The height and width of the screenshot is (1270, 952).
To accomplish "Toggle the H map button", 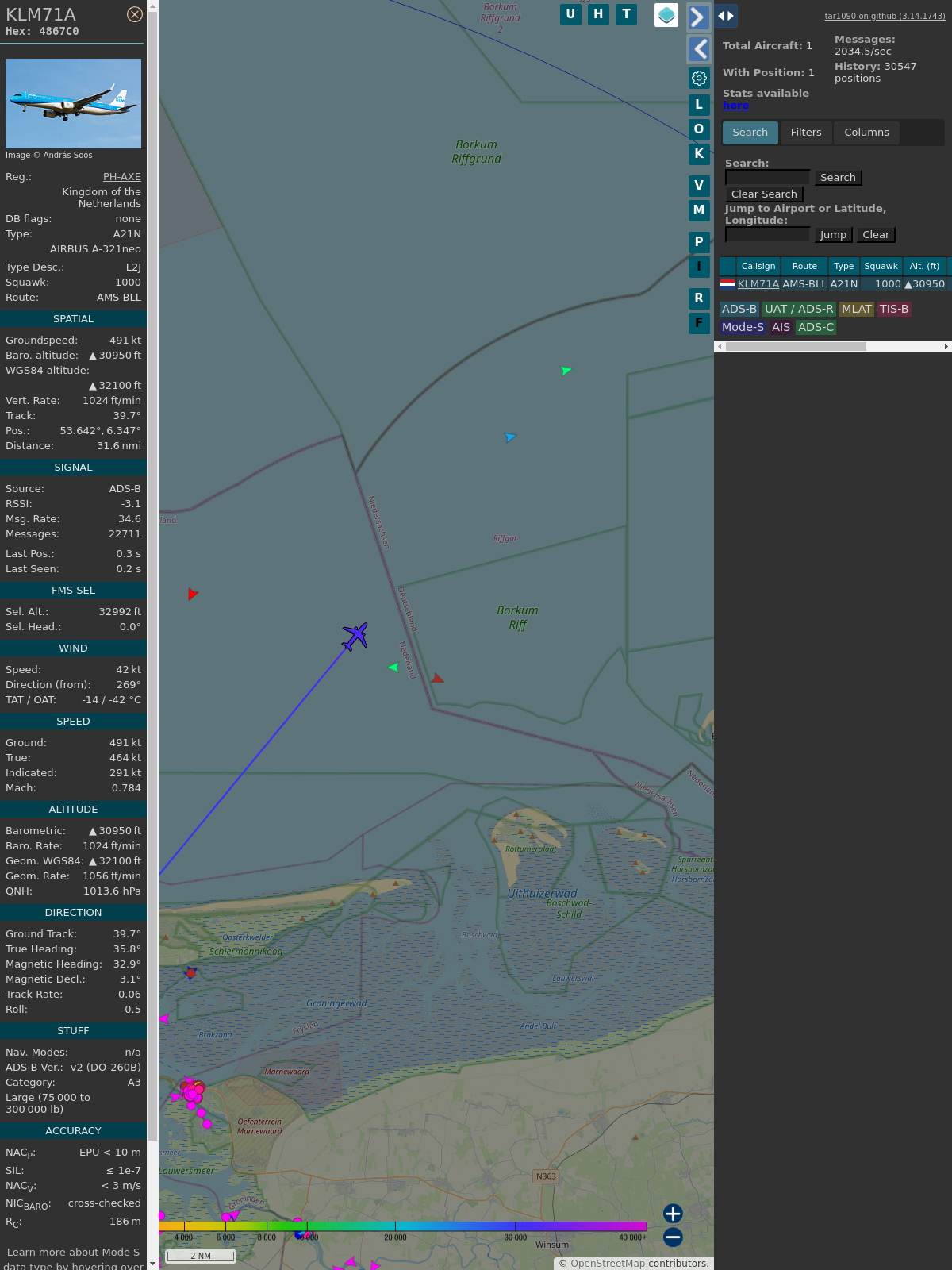I will [x=598, y=14].
